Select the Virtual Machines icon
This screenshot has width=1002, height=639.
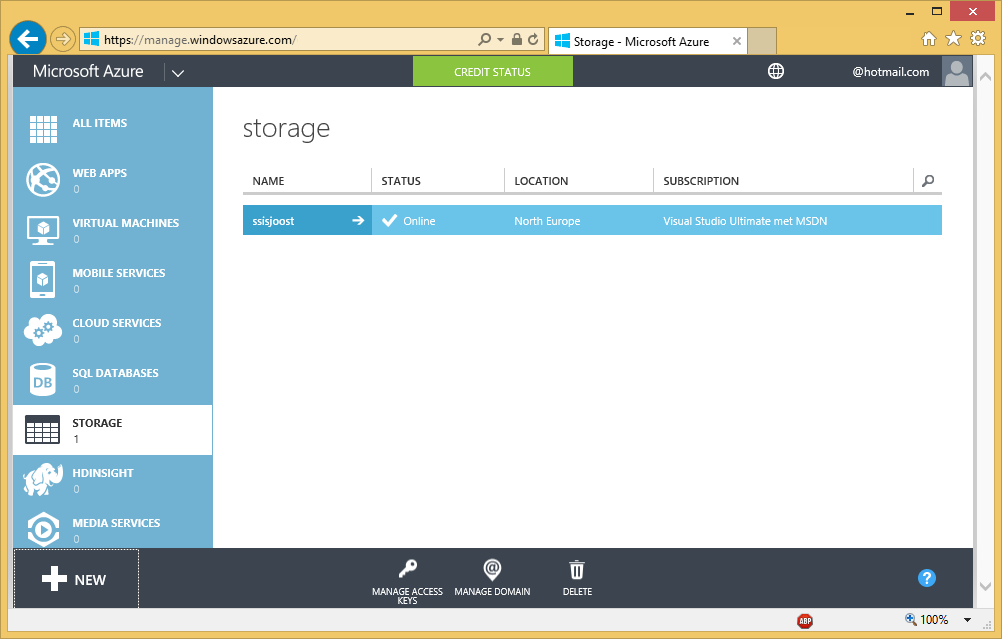[42, 229]
